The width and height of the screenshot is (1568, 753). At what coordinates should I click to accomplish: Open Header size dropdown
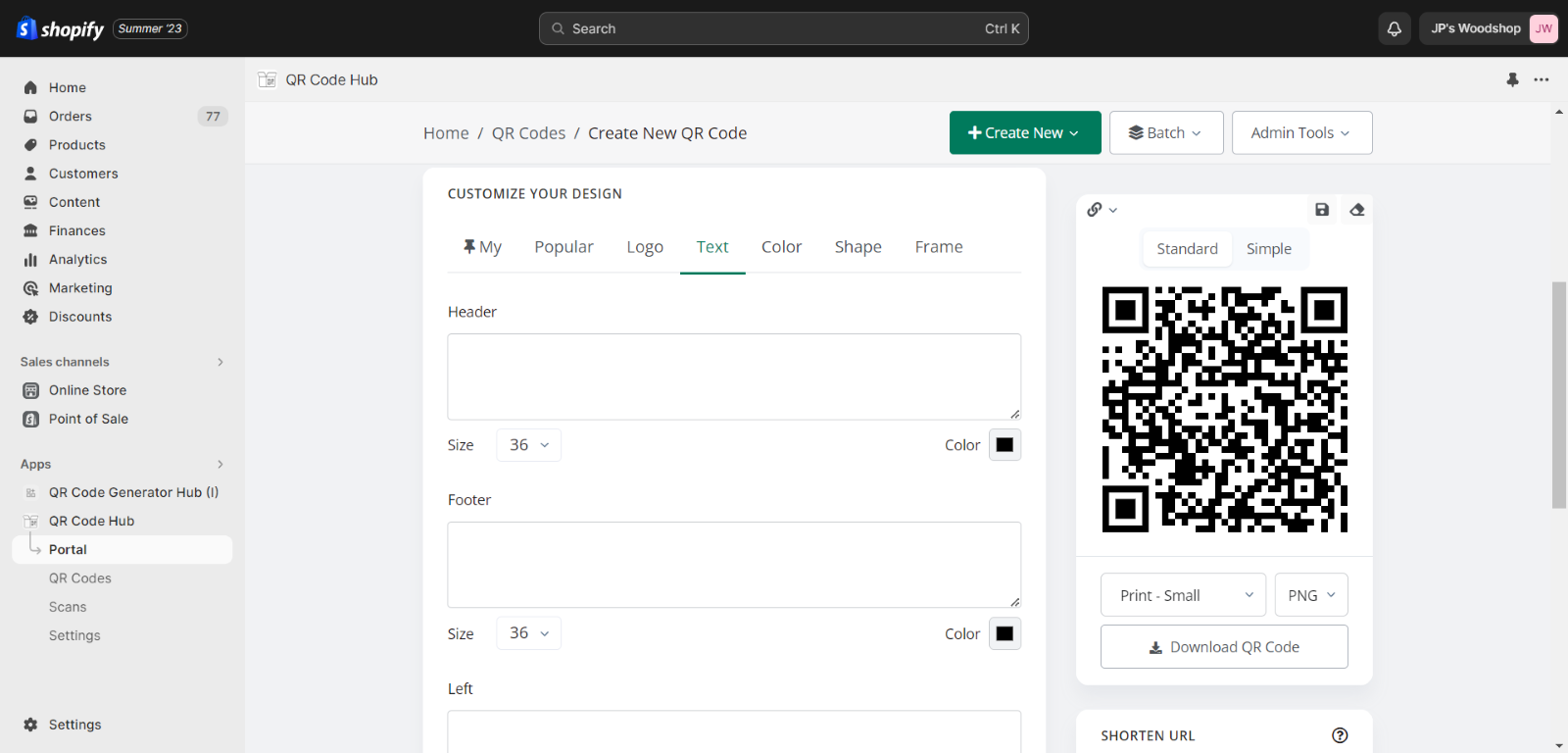528,445
